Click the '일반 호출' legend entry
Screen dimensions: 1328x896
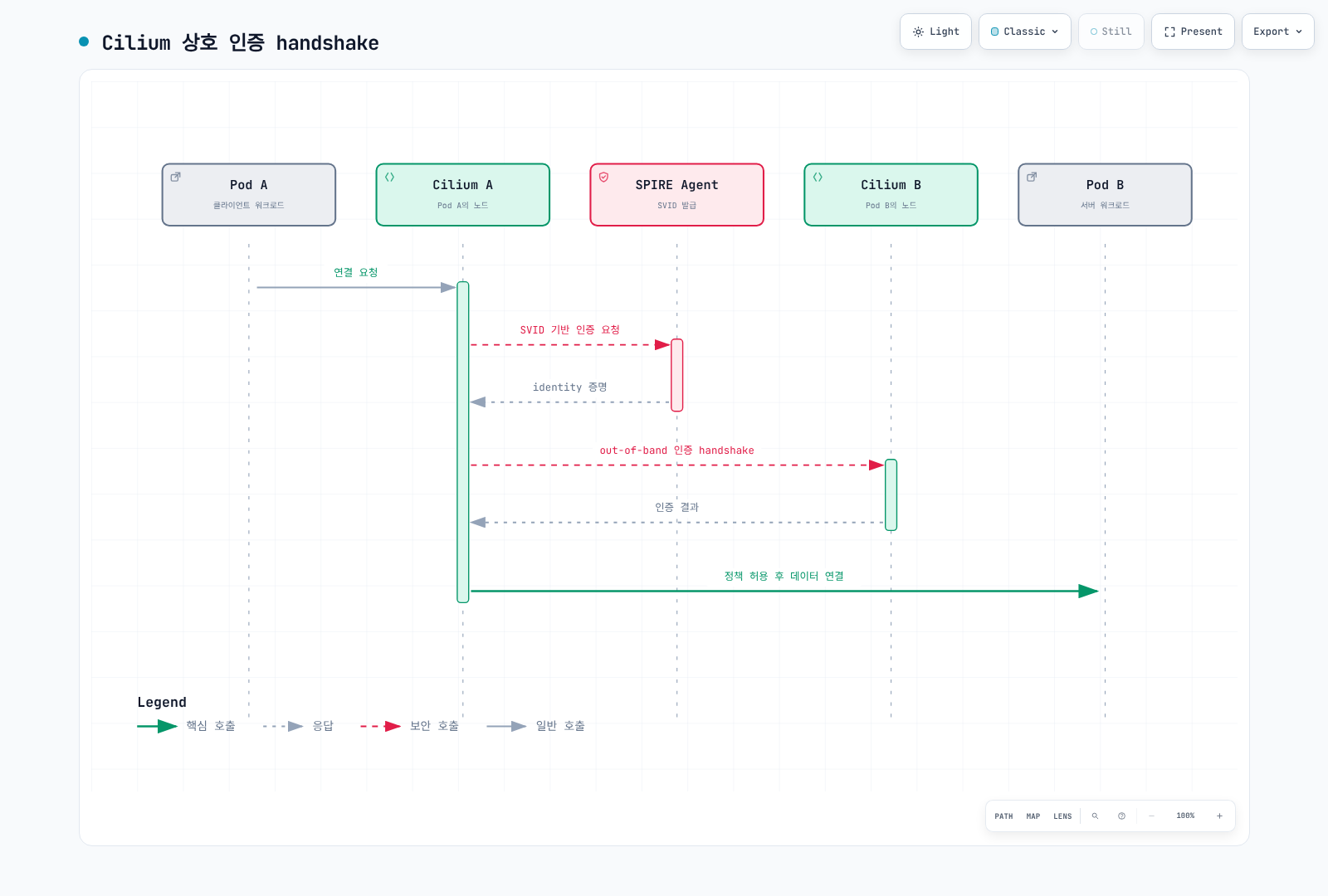(x=536, y=726)
